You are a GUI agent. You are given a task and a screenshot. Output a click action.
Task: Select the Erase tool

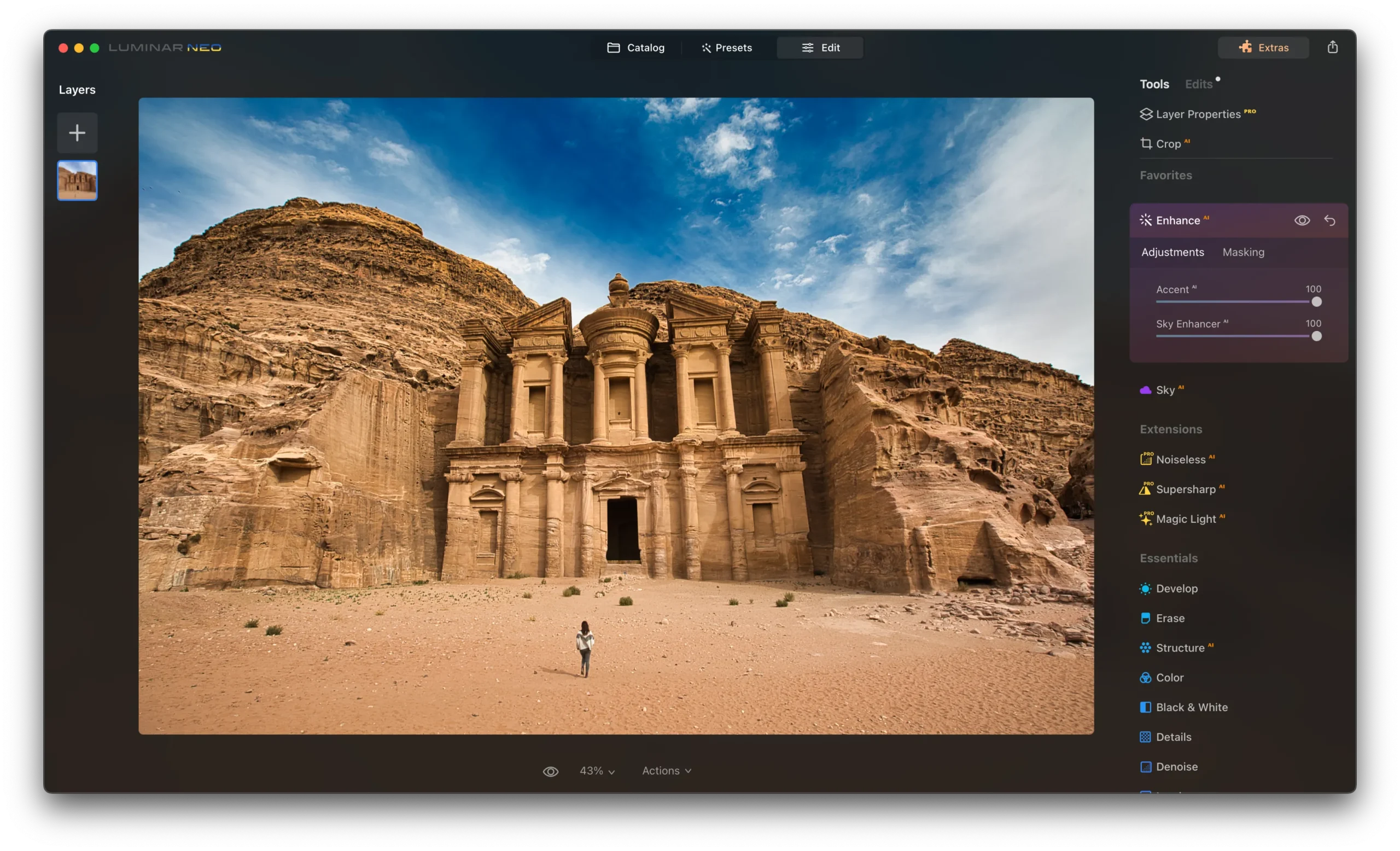(x=1169, y=618)
